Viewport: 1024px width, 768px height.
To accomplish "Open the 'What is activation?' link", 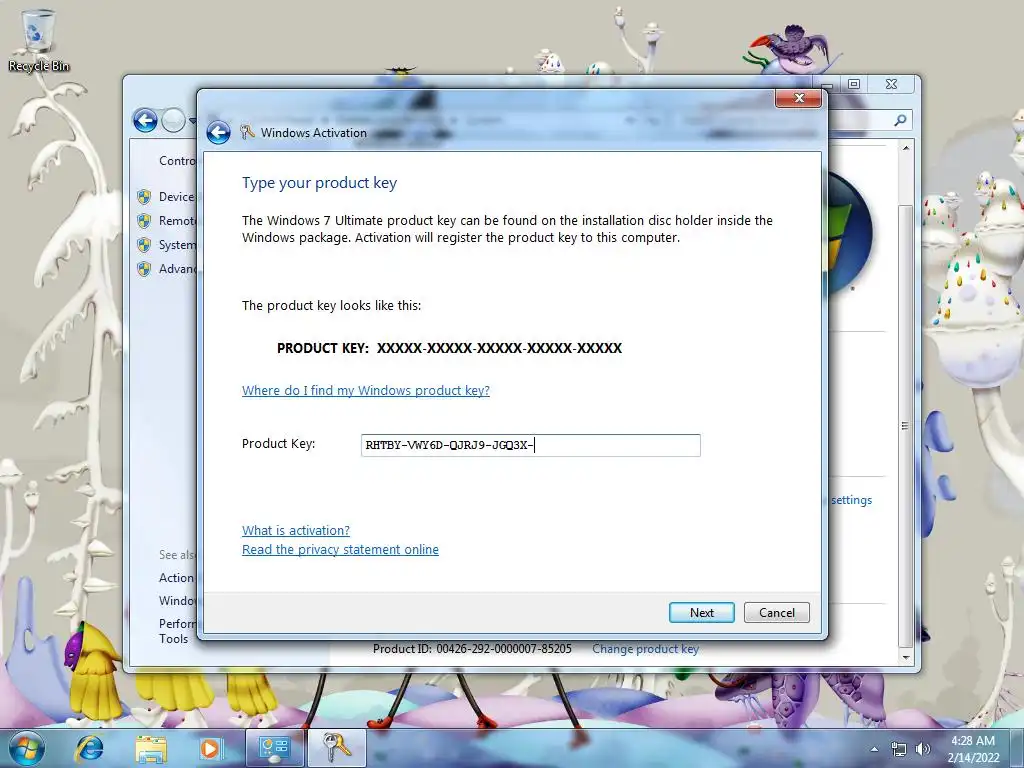I will pos(296,530).
